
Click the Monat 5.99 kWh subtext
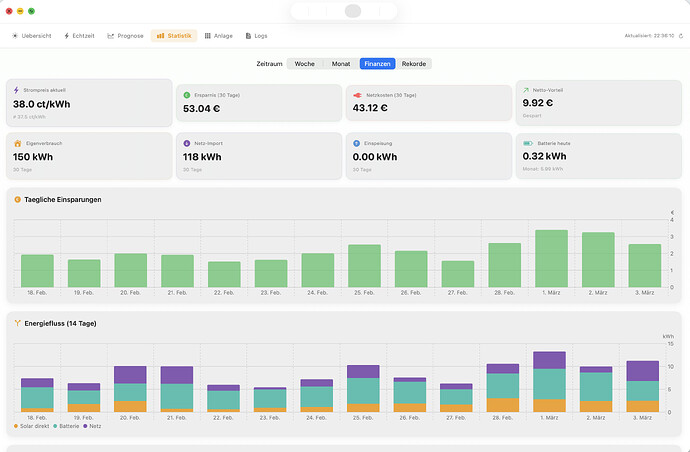click(543, 169)
